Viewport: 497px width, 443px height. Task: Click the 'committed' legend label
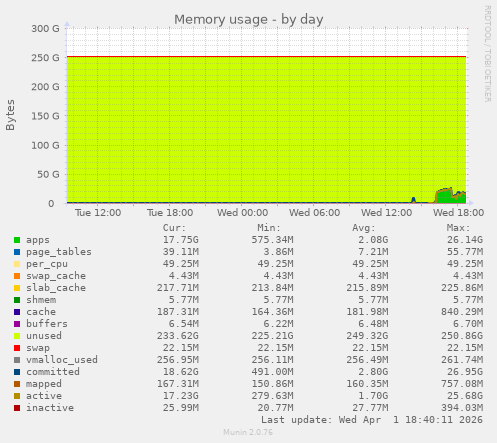(53, 372)
